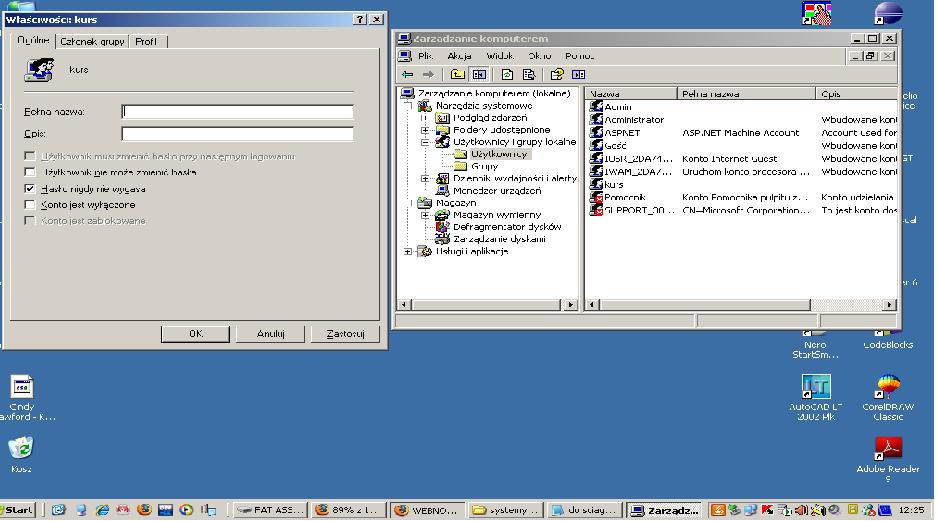This screenshot has height=521, width=936.
Task: Enable 'Konto jest wyłączone' checkbox
Action: point(30,204)
